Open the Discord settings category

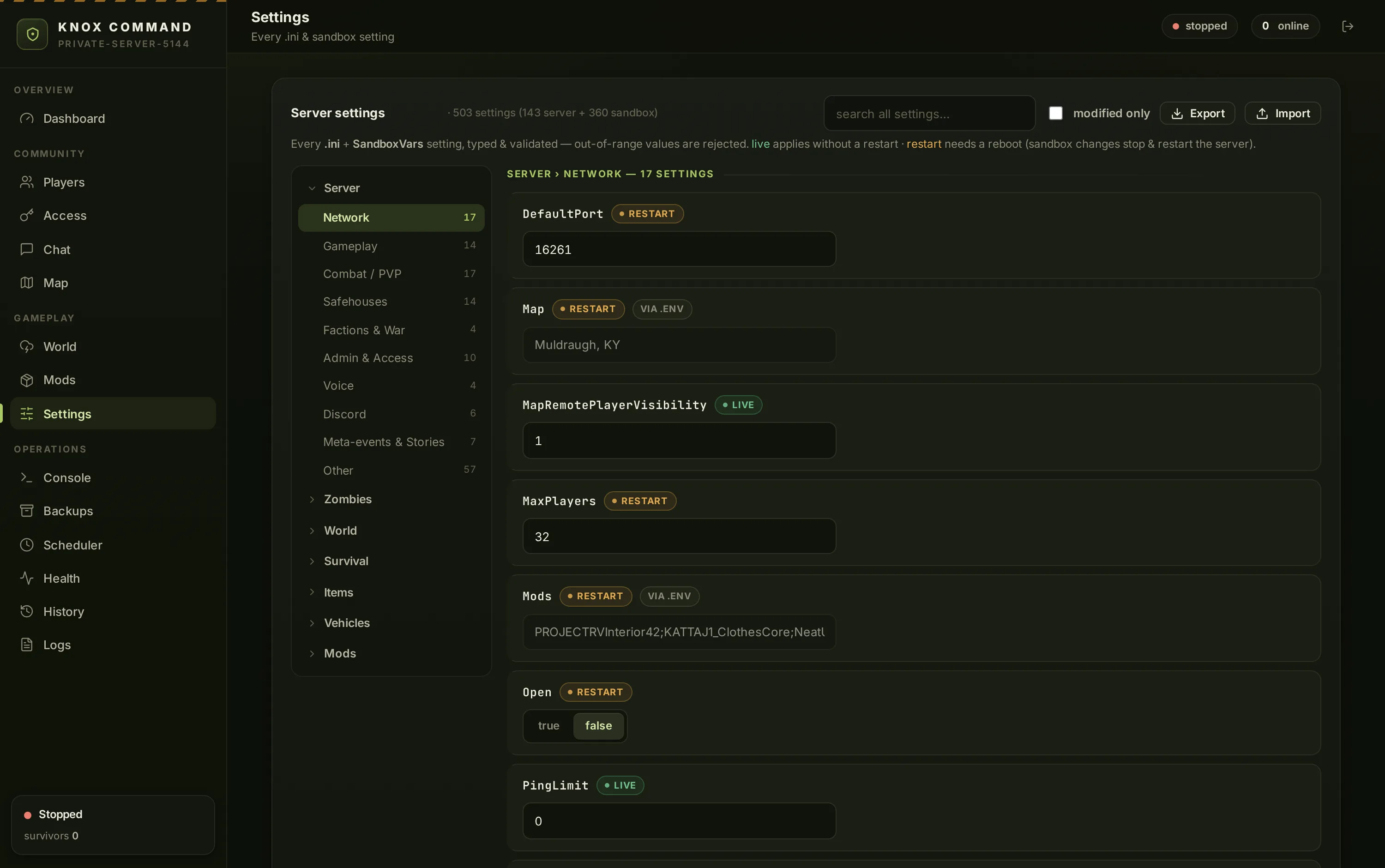[391, 413]
